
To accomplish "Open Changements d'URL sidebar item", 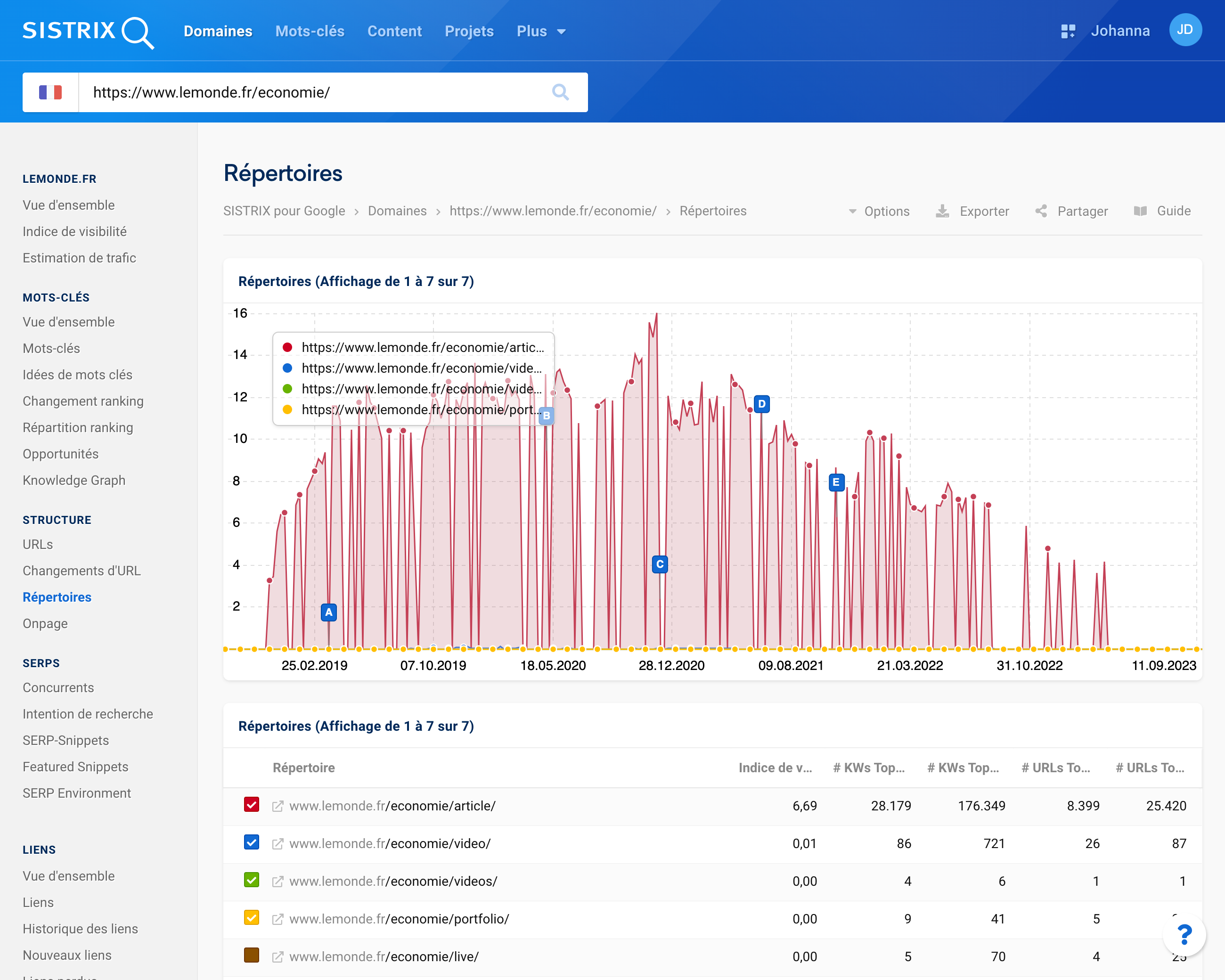I will point(82,571).
